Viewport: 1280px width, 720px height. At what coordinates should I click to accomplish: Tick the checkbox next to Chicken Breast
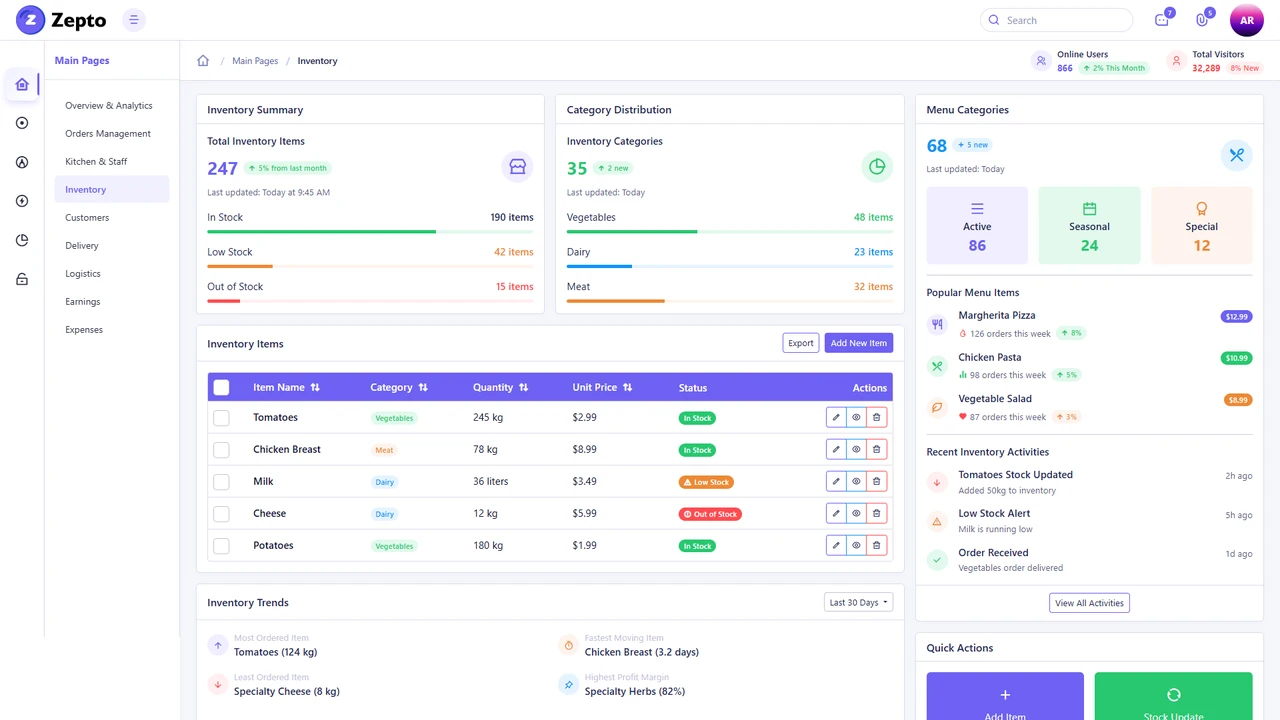pos(221,449)
